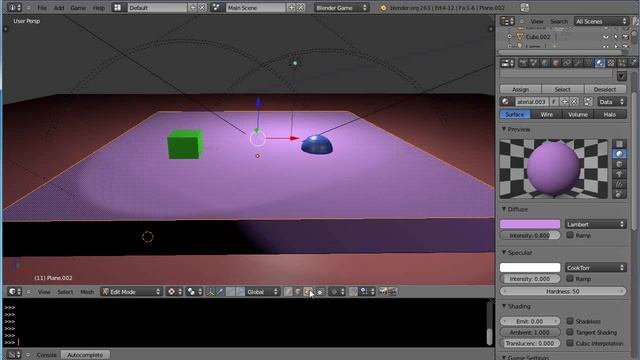This screenshot has width=640, height=360.
Task: Enable the specular Ramp checkbox
Action: (570, 278)
